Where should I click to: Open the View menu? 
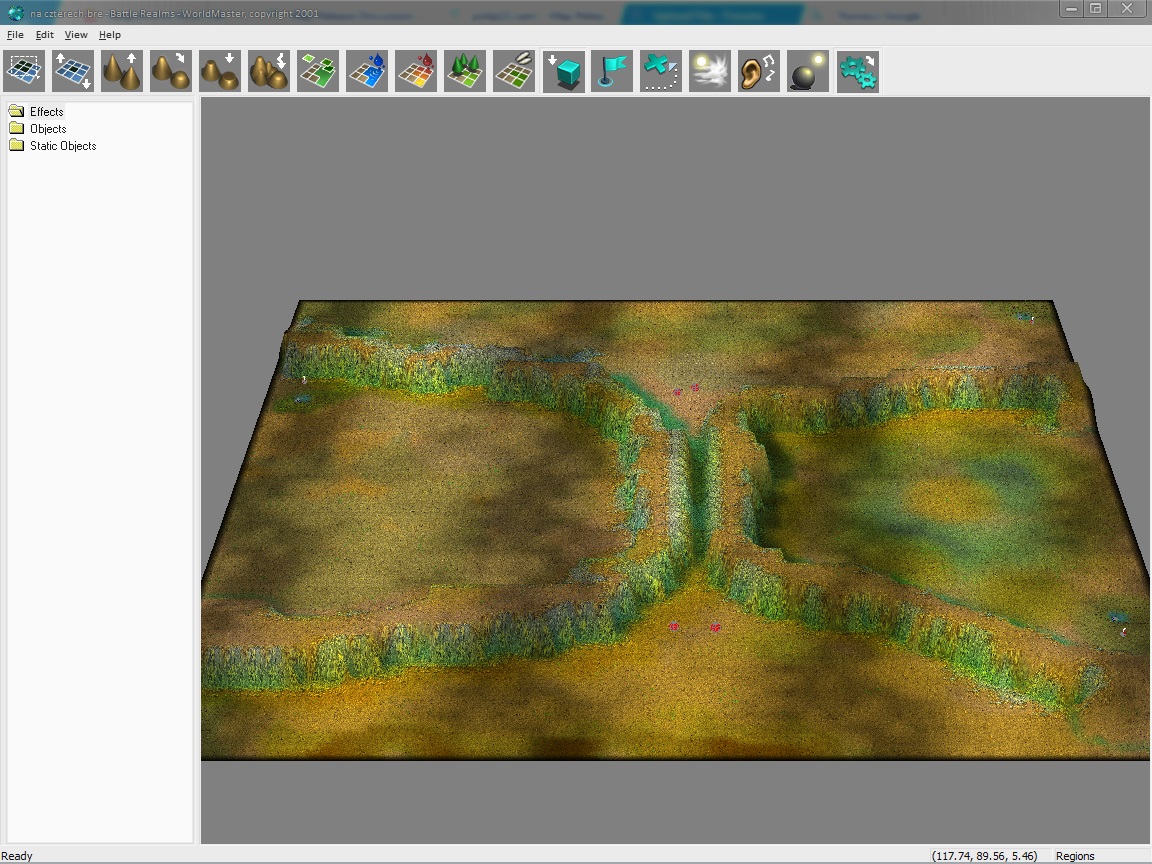click(76, 35)
